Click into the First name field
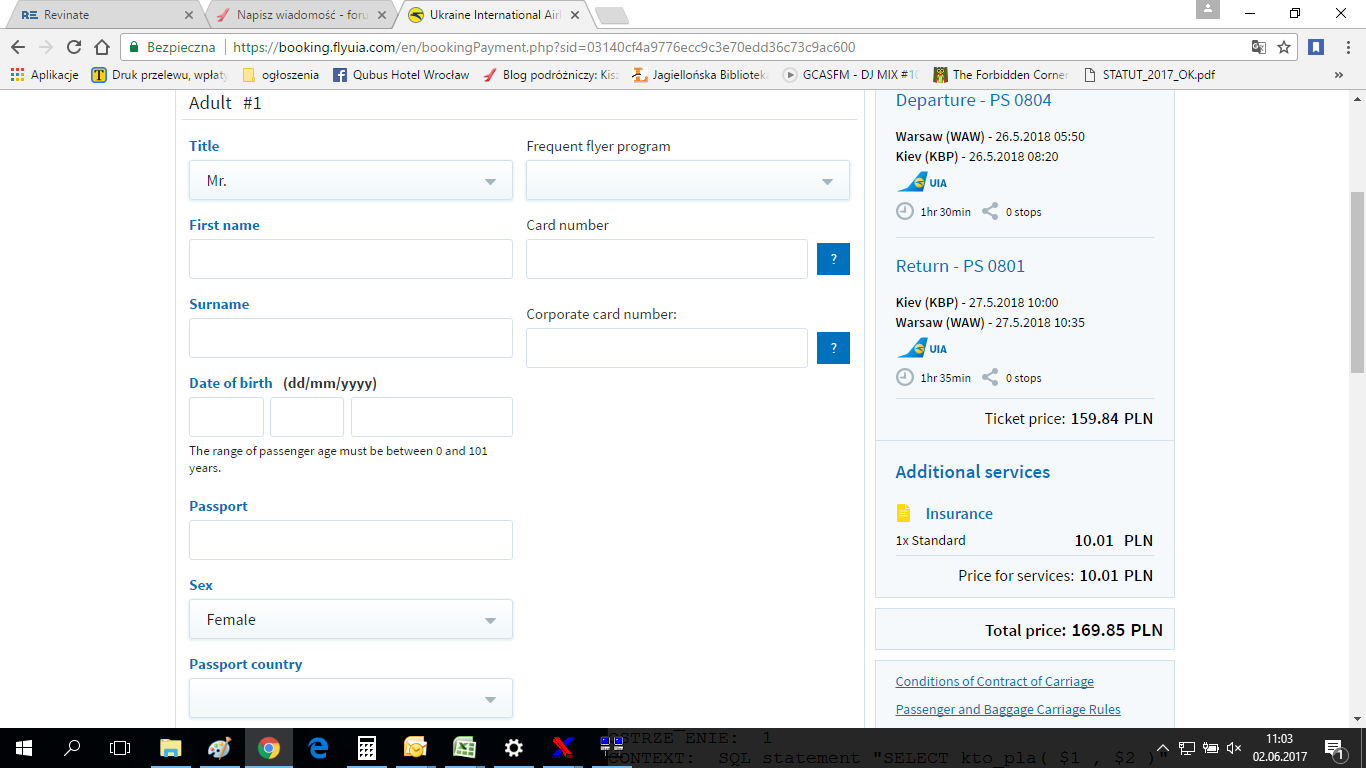 351,259
